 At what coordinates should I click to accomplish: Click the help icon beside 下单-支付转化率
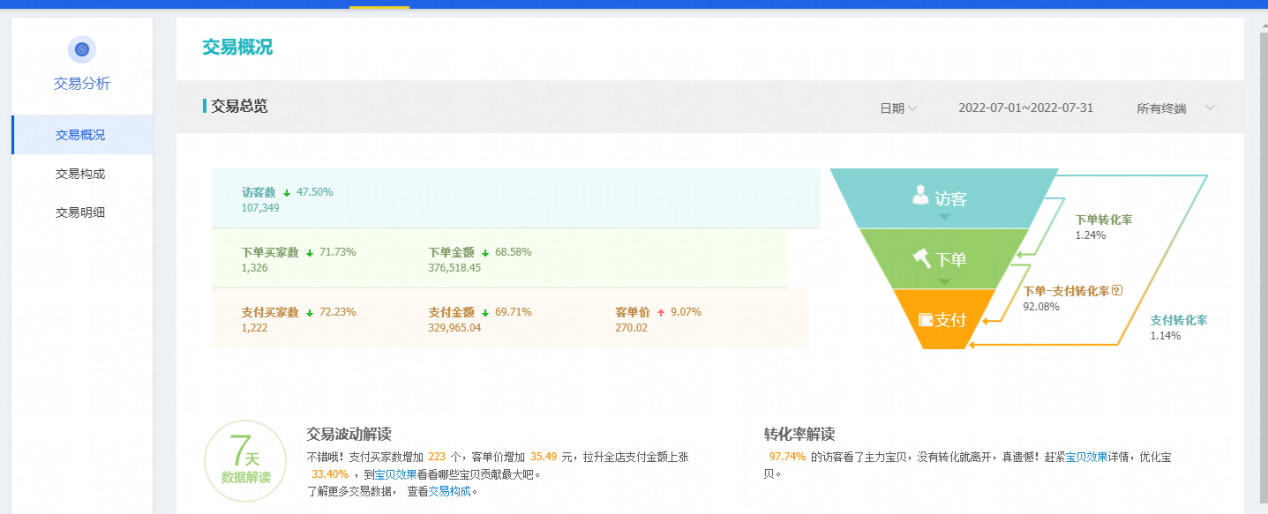coord(1117,291)
